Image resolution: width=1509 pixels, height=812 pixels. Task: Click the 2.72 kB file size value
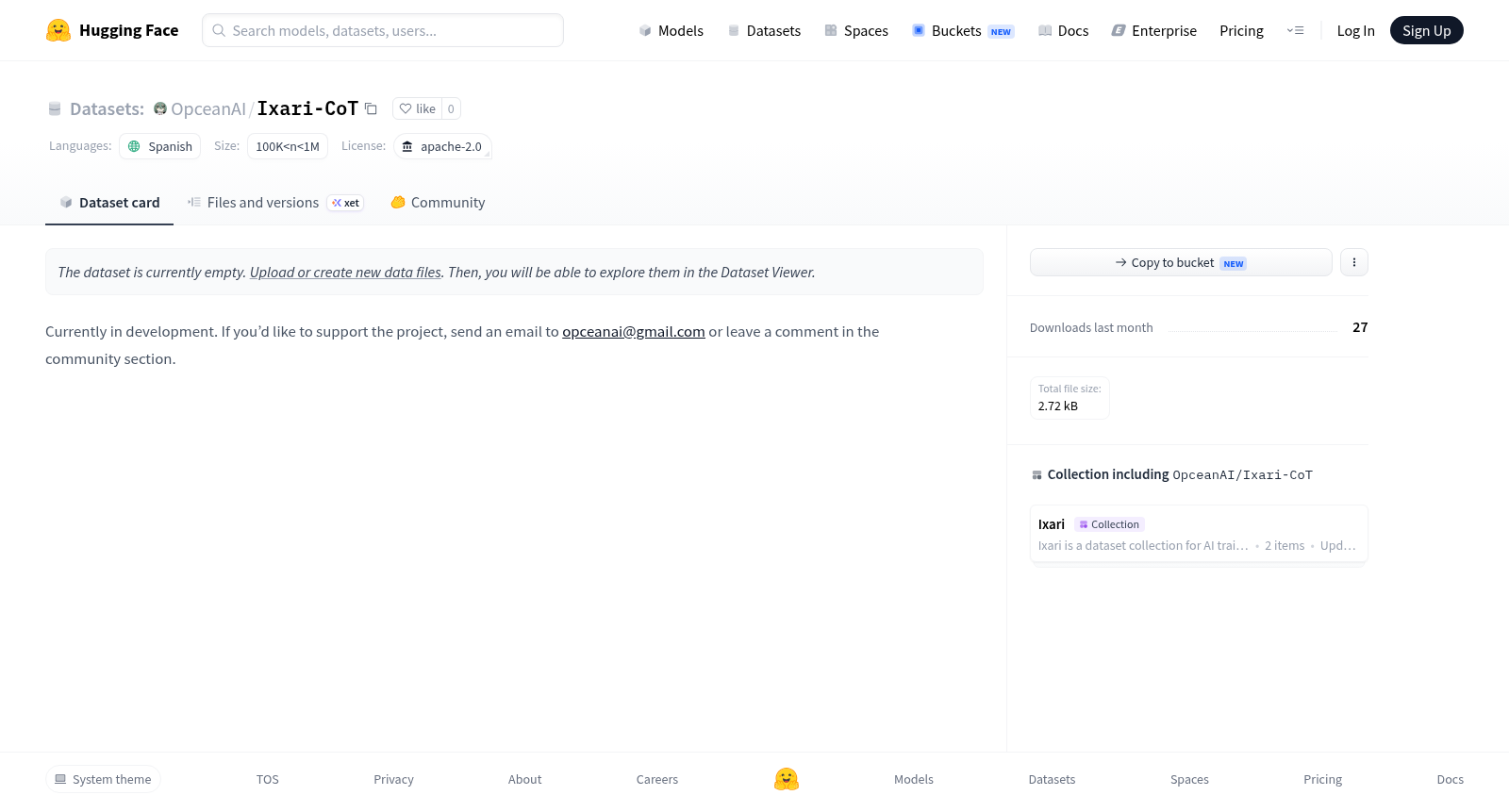pos(1058,406)
